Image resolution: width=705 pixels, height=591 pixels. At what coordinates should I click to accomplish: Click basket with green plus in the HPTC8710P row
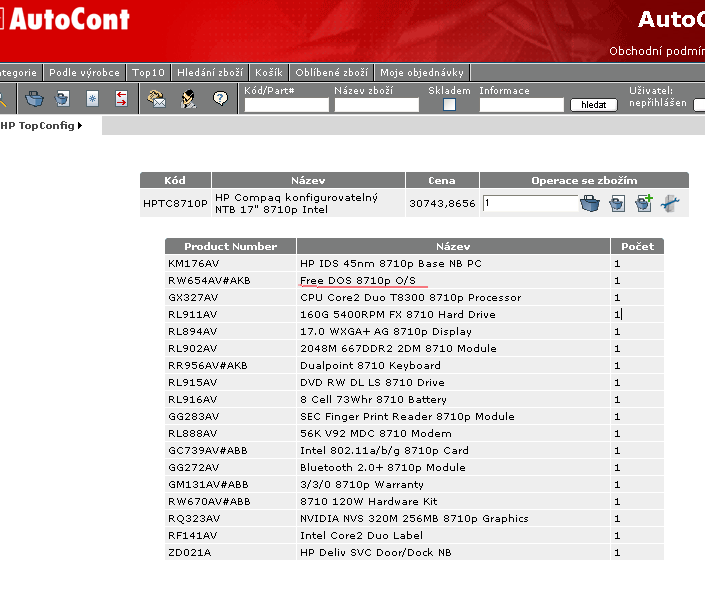(644, 203)
